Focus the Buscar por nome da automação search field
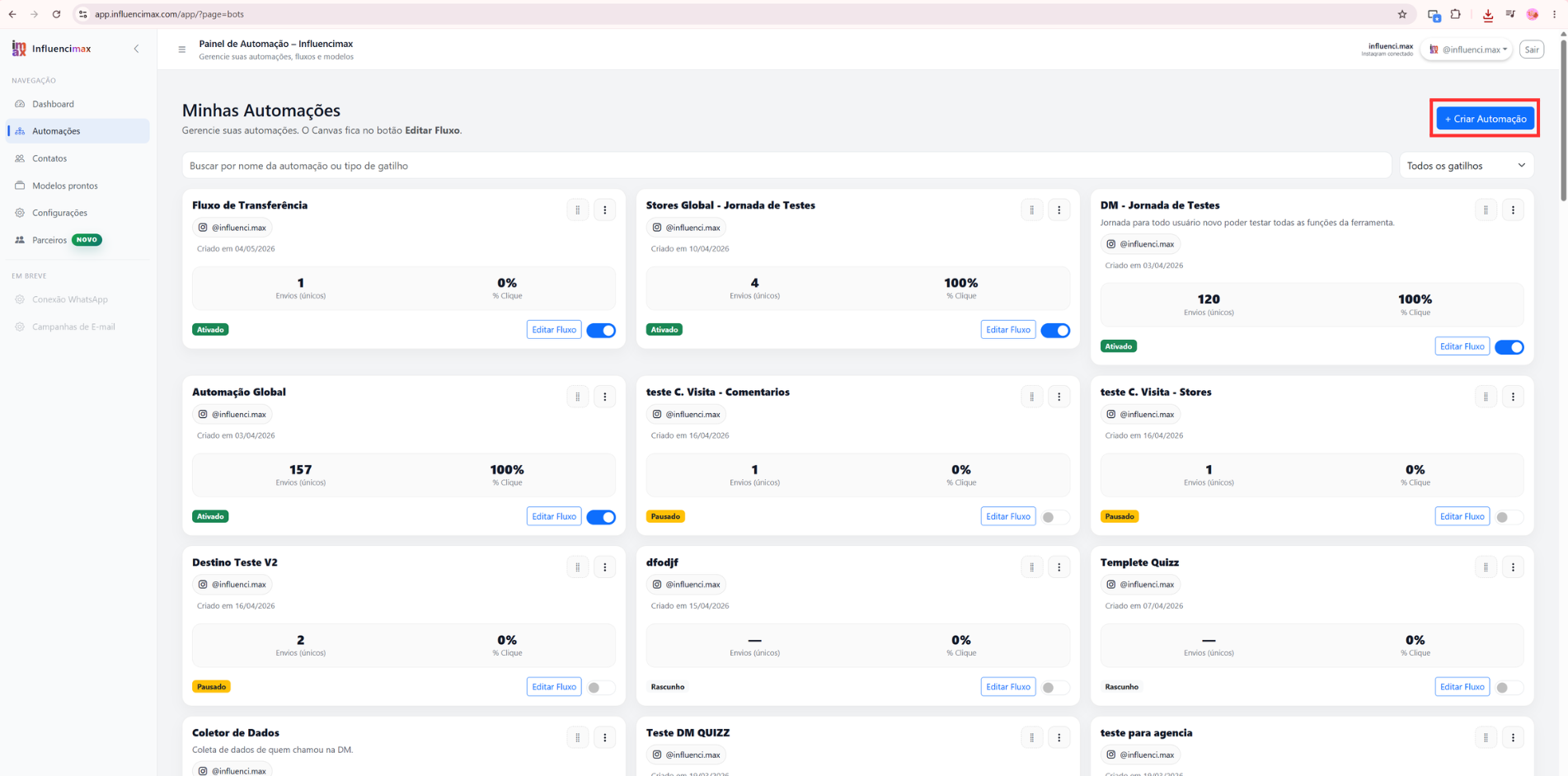The image size is (1568, 776). (786, 166)
